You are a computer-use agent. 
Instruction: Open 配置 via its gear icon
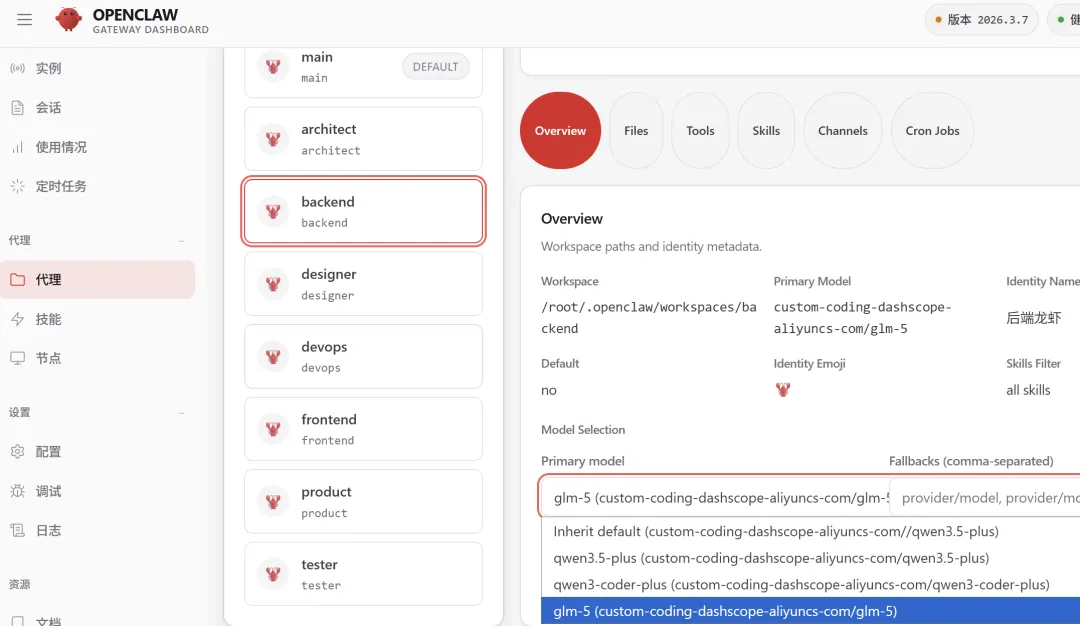coord(17,452)
